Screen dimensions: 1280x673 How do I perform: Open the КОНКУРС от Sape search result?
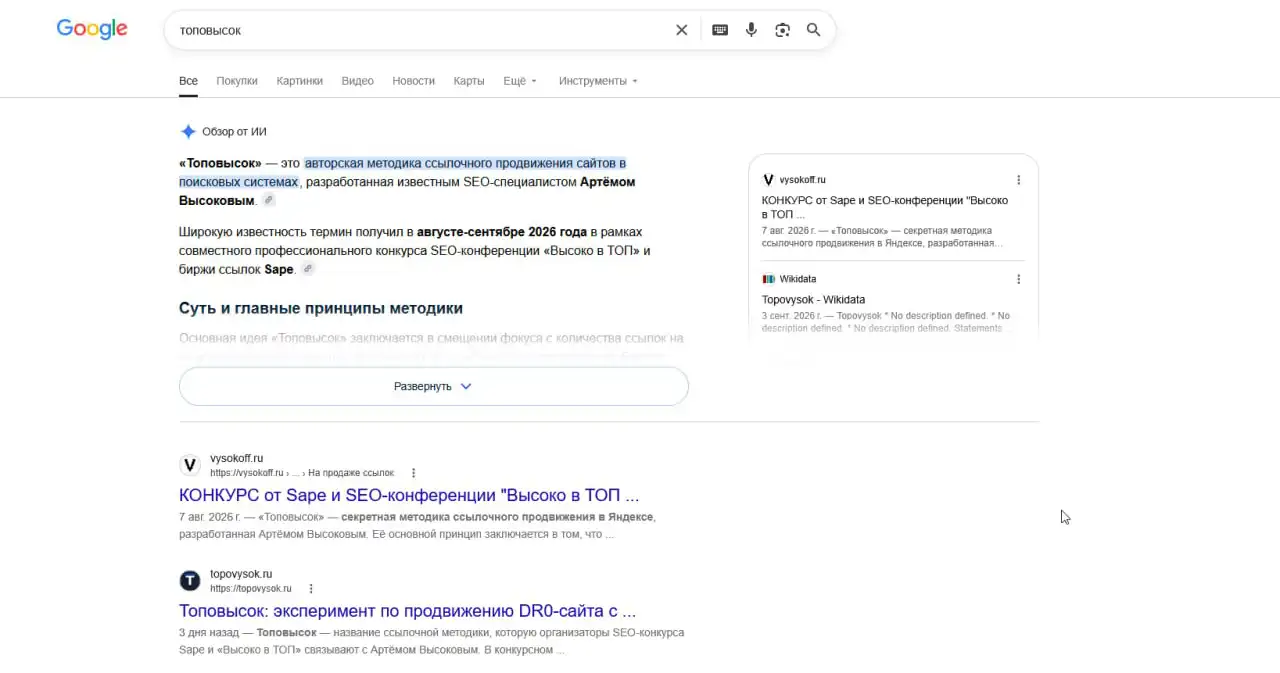coord(409,495)
